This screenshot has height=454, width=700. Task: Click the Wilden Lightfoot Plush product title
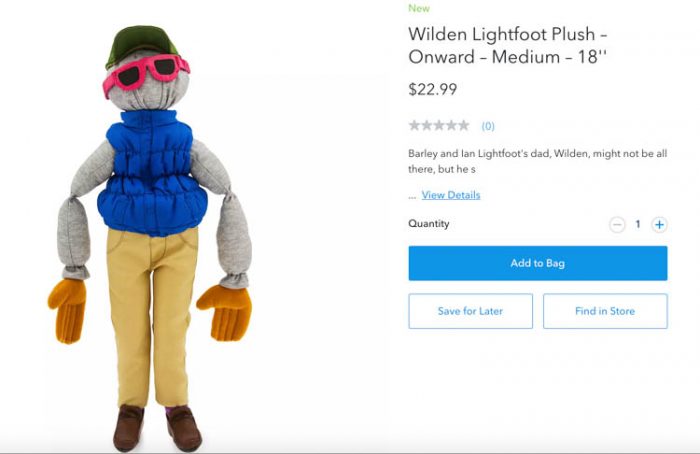pos(508,46)
